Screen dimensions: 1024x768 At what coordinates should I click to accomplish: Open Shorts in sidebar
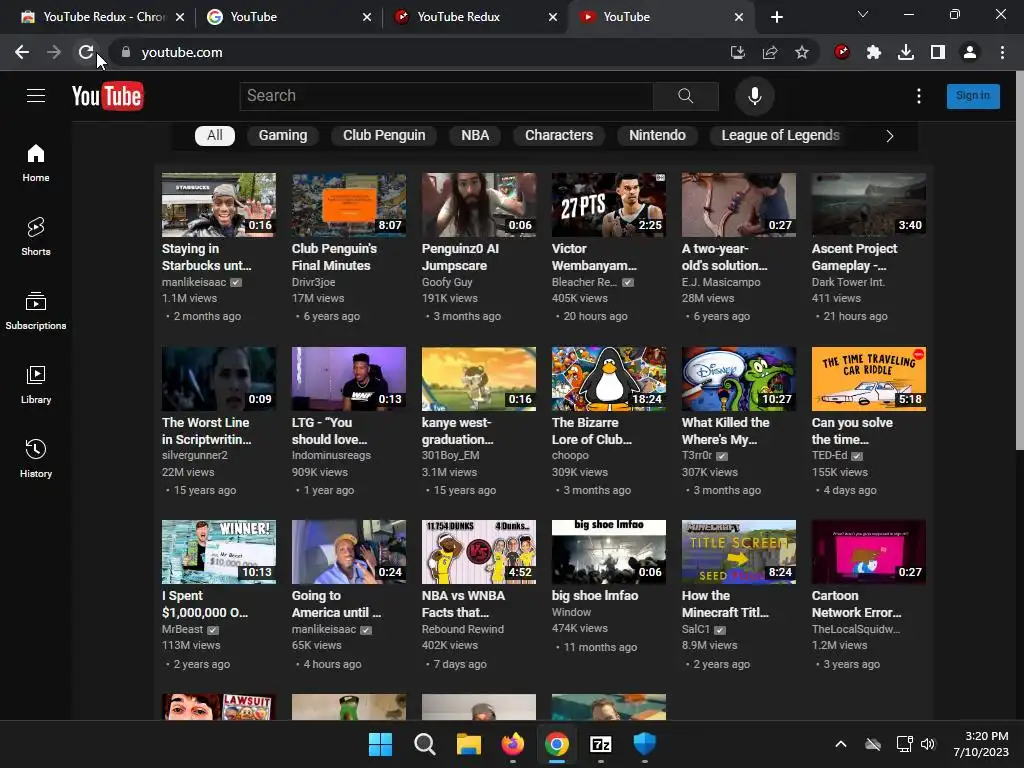tap(36, 236)
